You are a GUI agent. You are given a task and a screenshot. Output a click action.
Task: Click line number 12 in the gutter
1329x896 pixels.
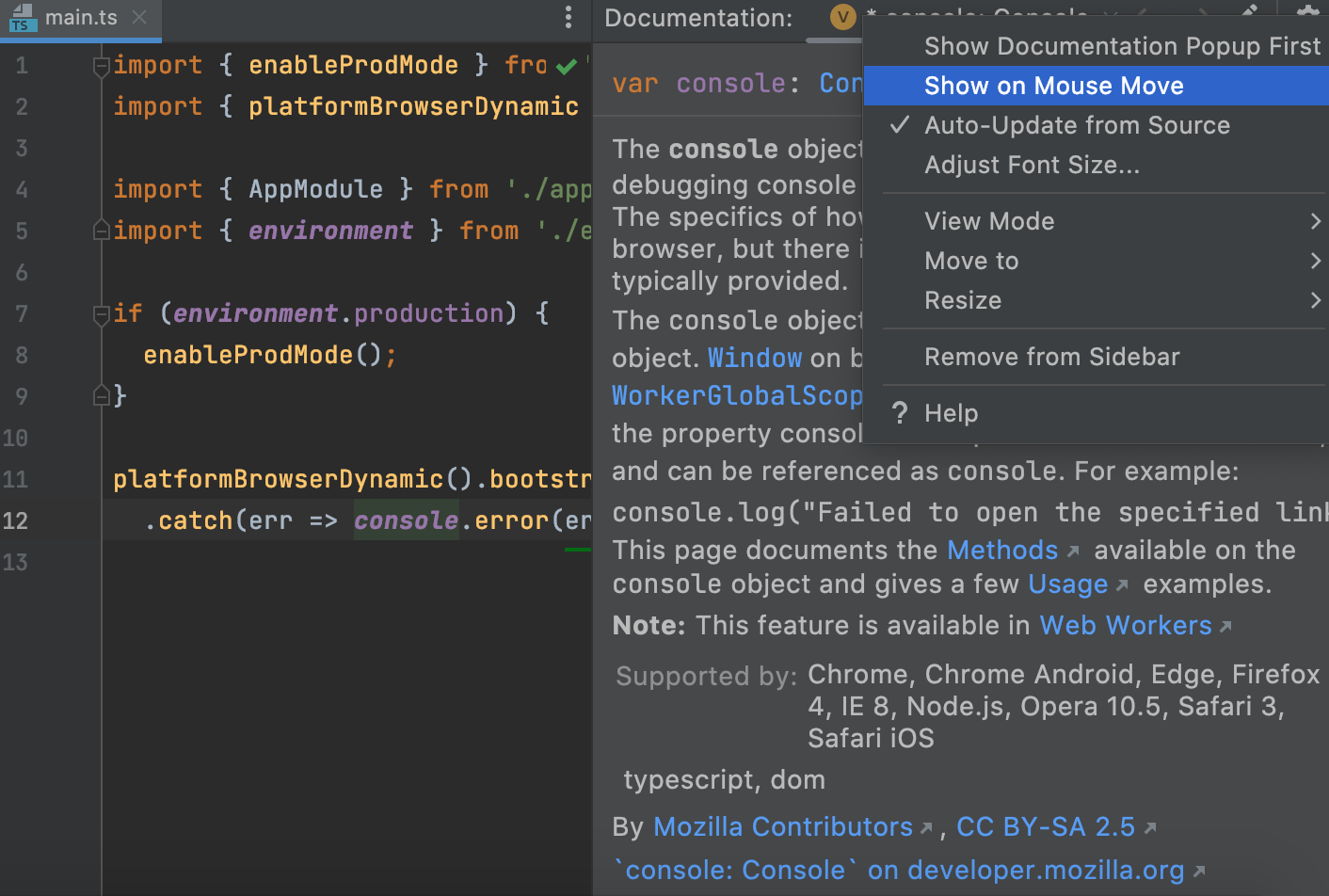pyautogui.click(x=16, y=520)
